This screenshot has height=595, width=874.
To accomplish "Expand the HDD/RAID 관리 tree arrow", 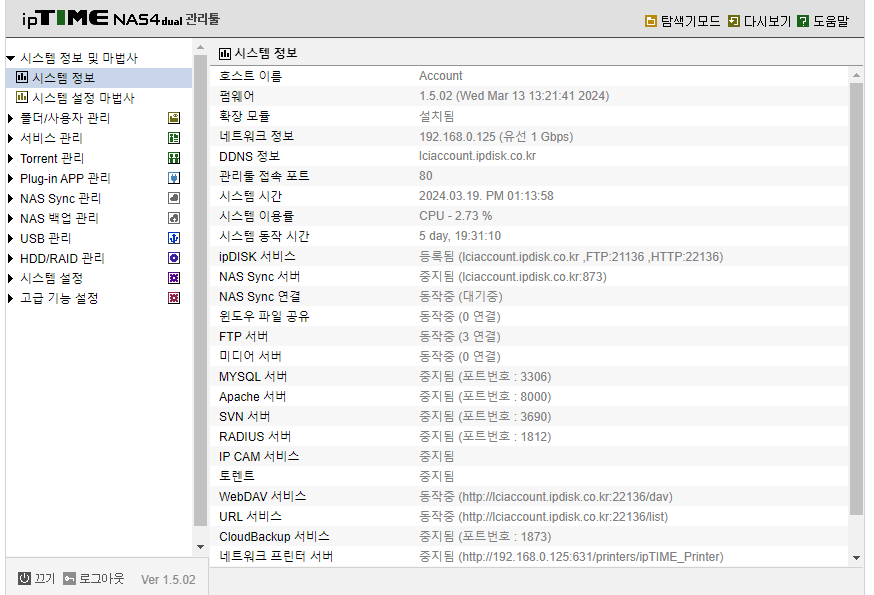I will pos(10,259).
